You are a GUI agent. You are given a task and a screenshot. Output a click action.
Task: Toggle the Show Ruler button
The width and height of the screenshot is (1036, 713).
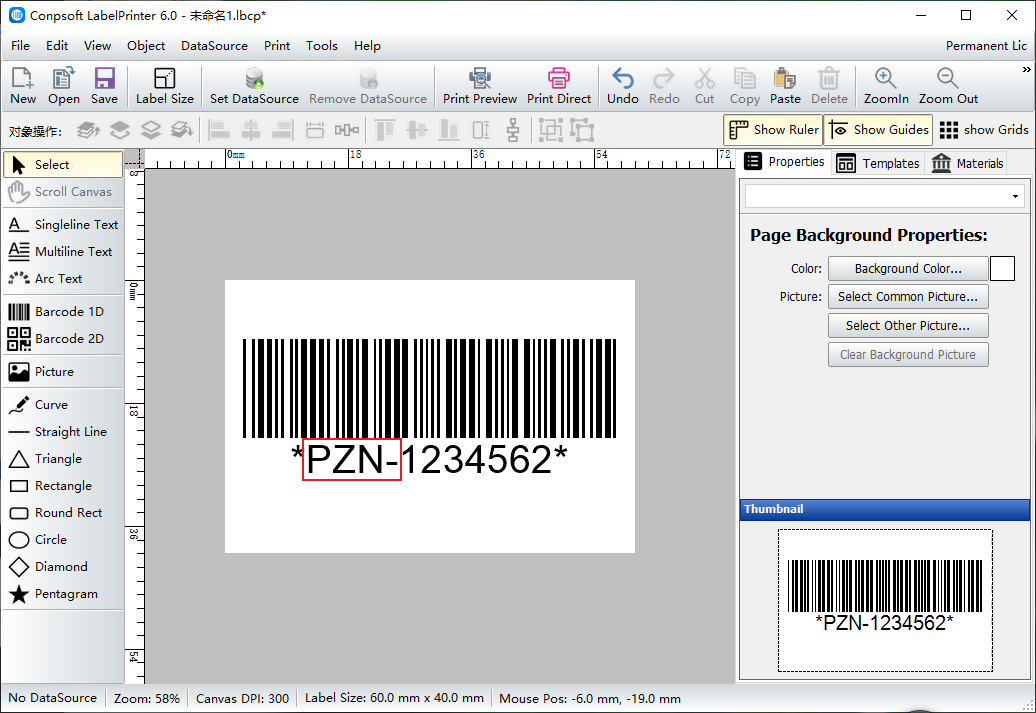click(773, 130)
